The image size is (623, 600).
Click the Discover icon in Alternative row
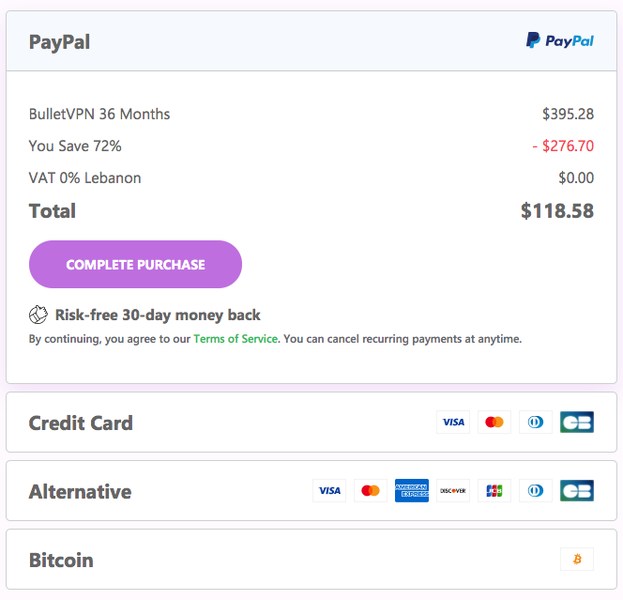point(453,491)
